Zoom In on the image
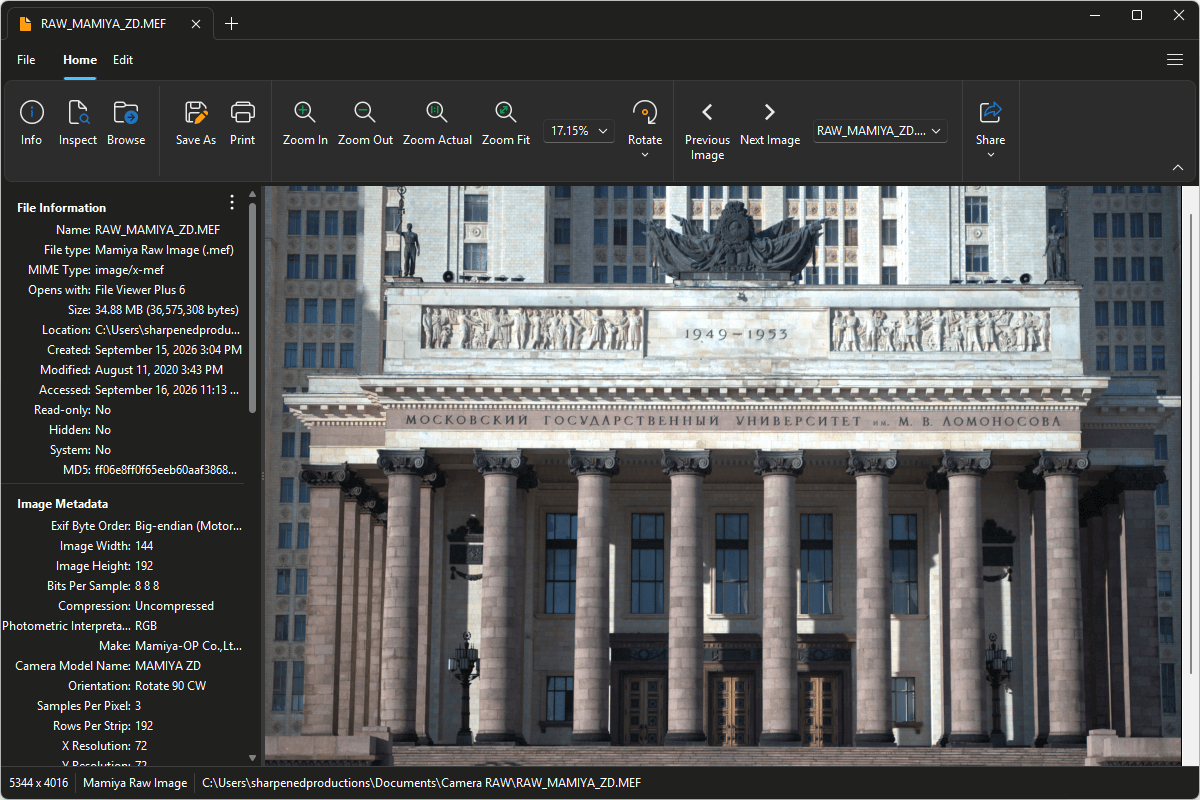This screenshot has height=800, width=1200. (305, 123)
